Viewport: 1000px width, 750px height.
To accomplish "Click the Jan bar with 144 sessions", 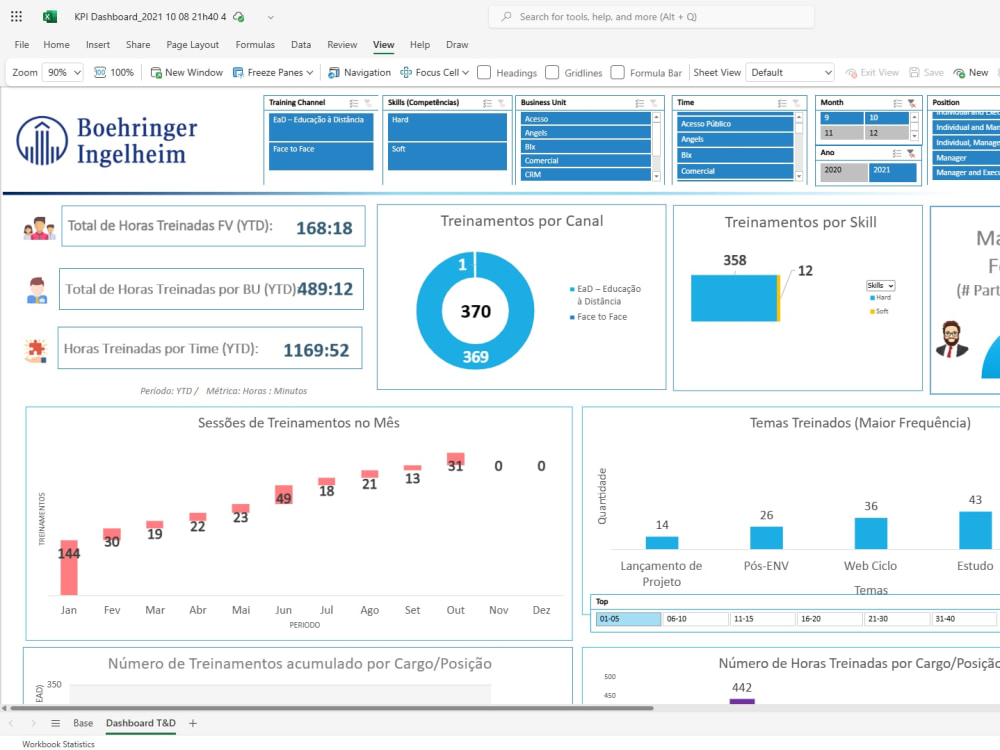I will click(x=69, y=568).
